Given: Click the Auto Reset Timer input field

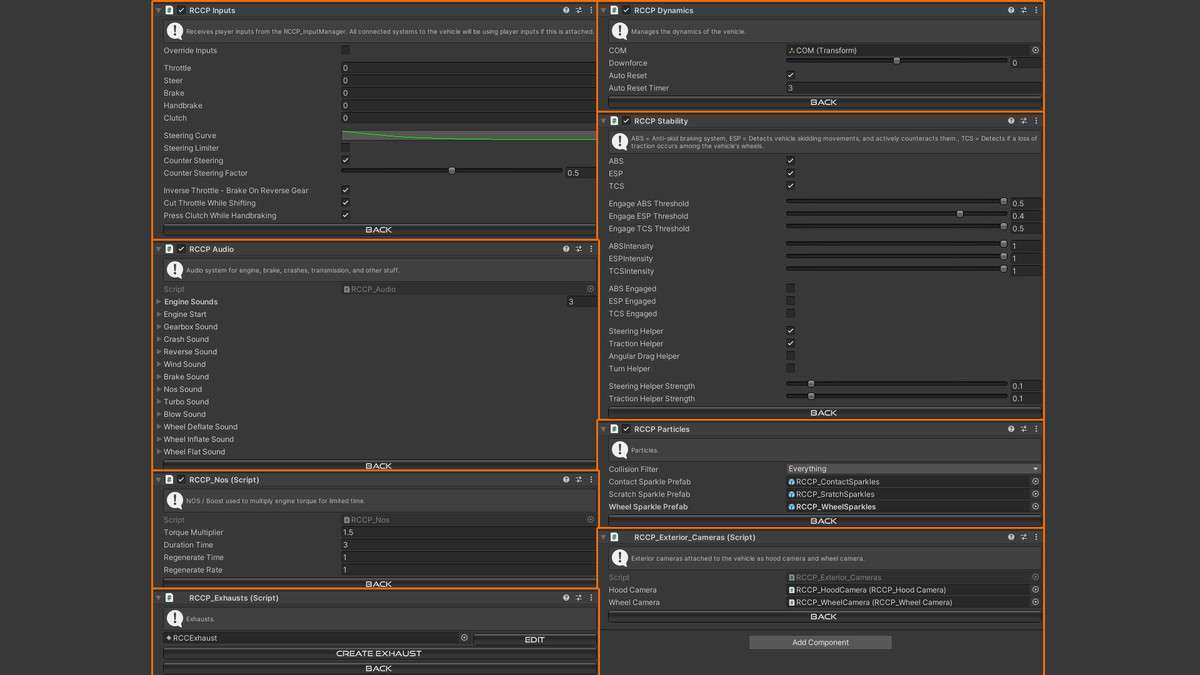Looking at the screenshot, I should [x=913, y=88].
